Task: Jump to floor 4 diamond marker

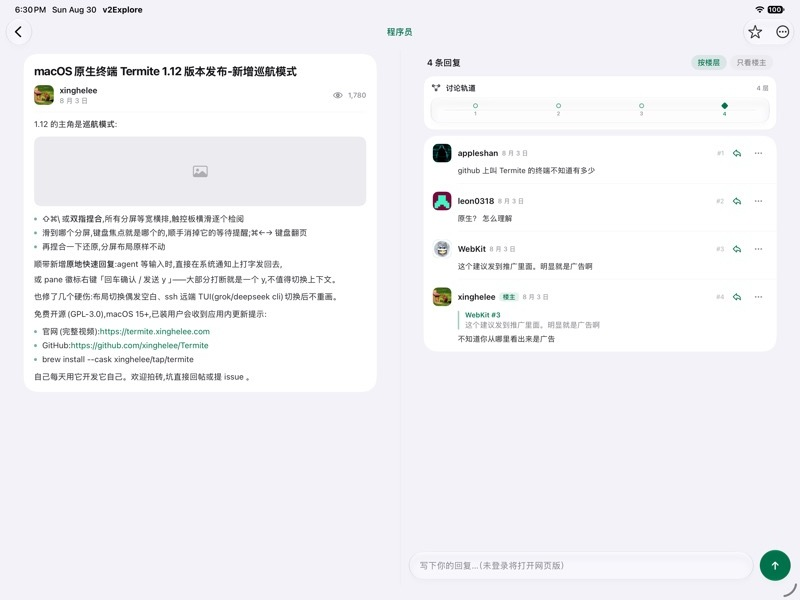Action: tap(724, 108)
